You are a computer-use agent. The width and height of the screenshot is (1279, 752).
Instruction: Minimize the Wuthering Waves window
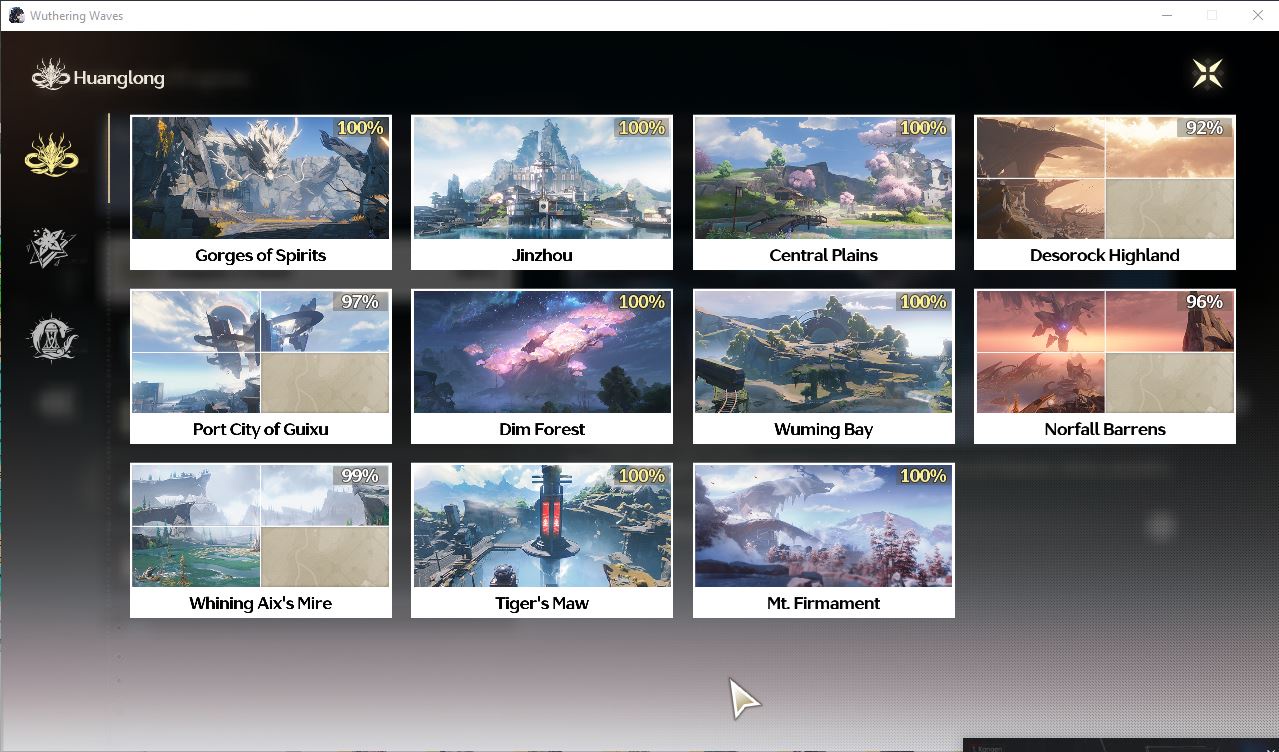pos(1167,15)
